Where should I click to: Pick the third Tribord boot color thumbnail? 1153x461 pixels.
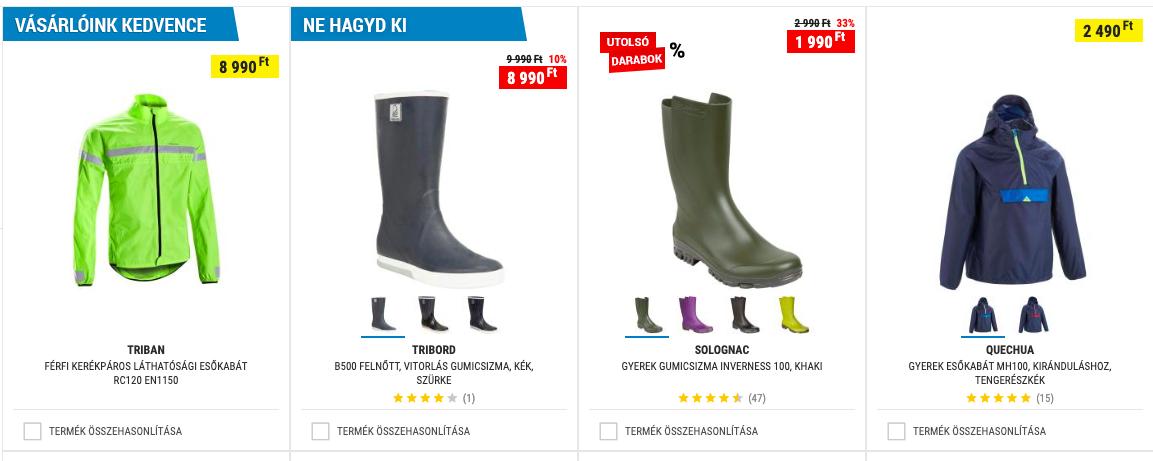(x=482, y=315)
